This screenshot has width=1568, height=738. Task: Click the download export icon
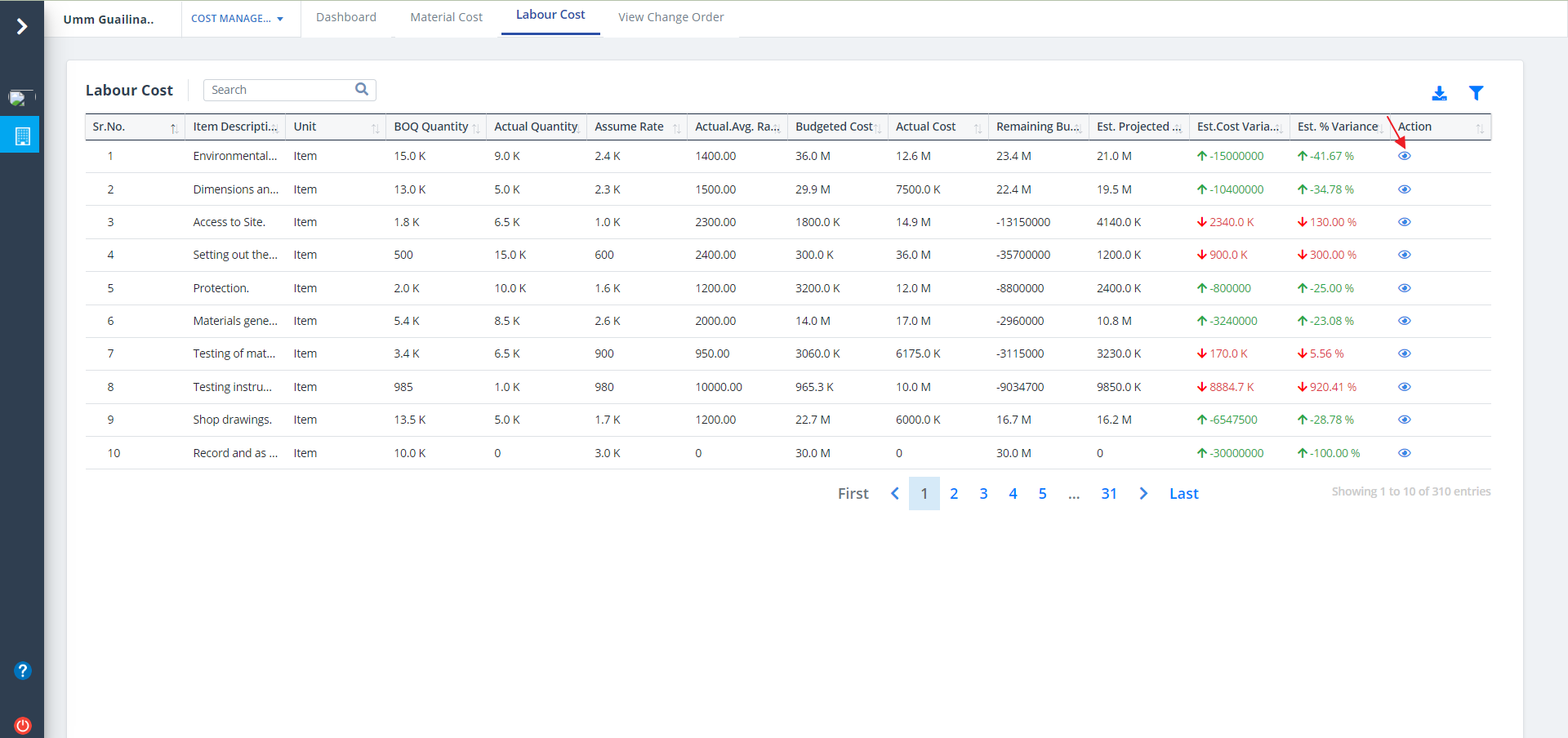click(x=1439, y=94)
